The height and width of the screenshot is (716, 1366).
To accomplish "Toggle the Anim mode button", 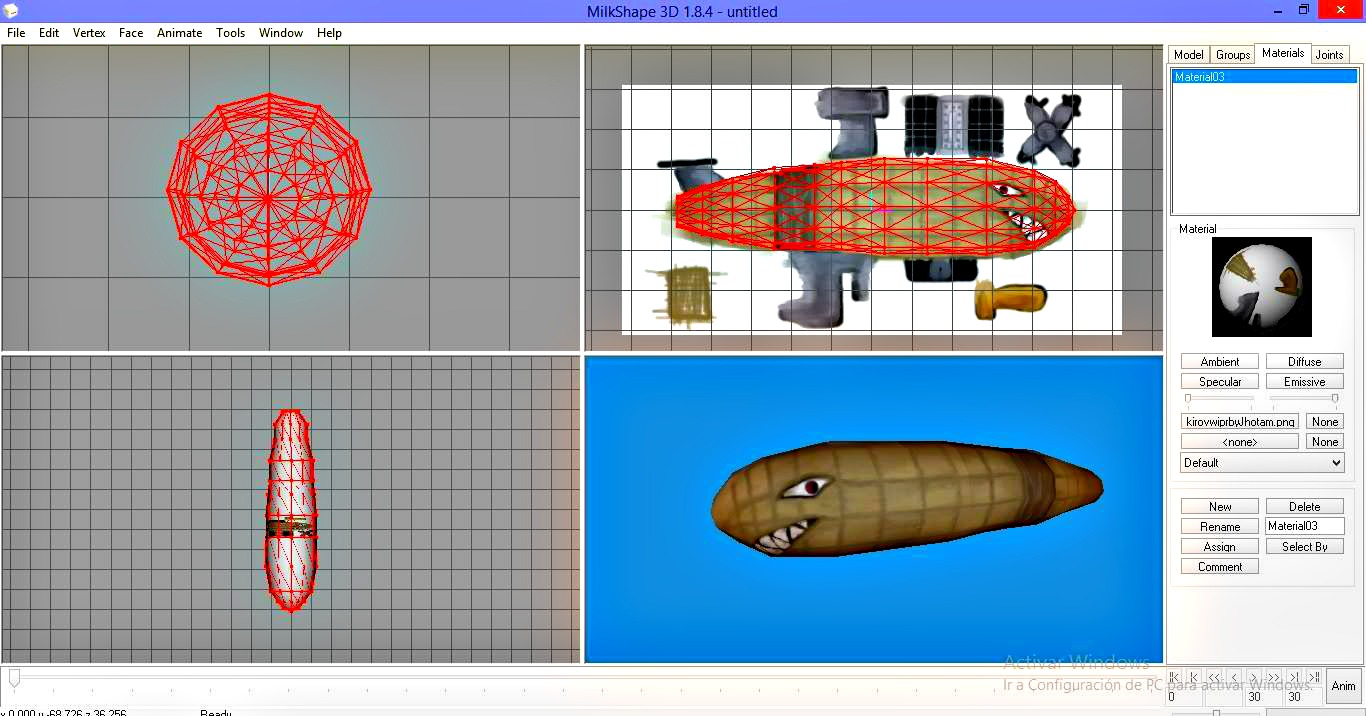I will [1344, 686].
